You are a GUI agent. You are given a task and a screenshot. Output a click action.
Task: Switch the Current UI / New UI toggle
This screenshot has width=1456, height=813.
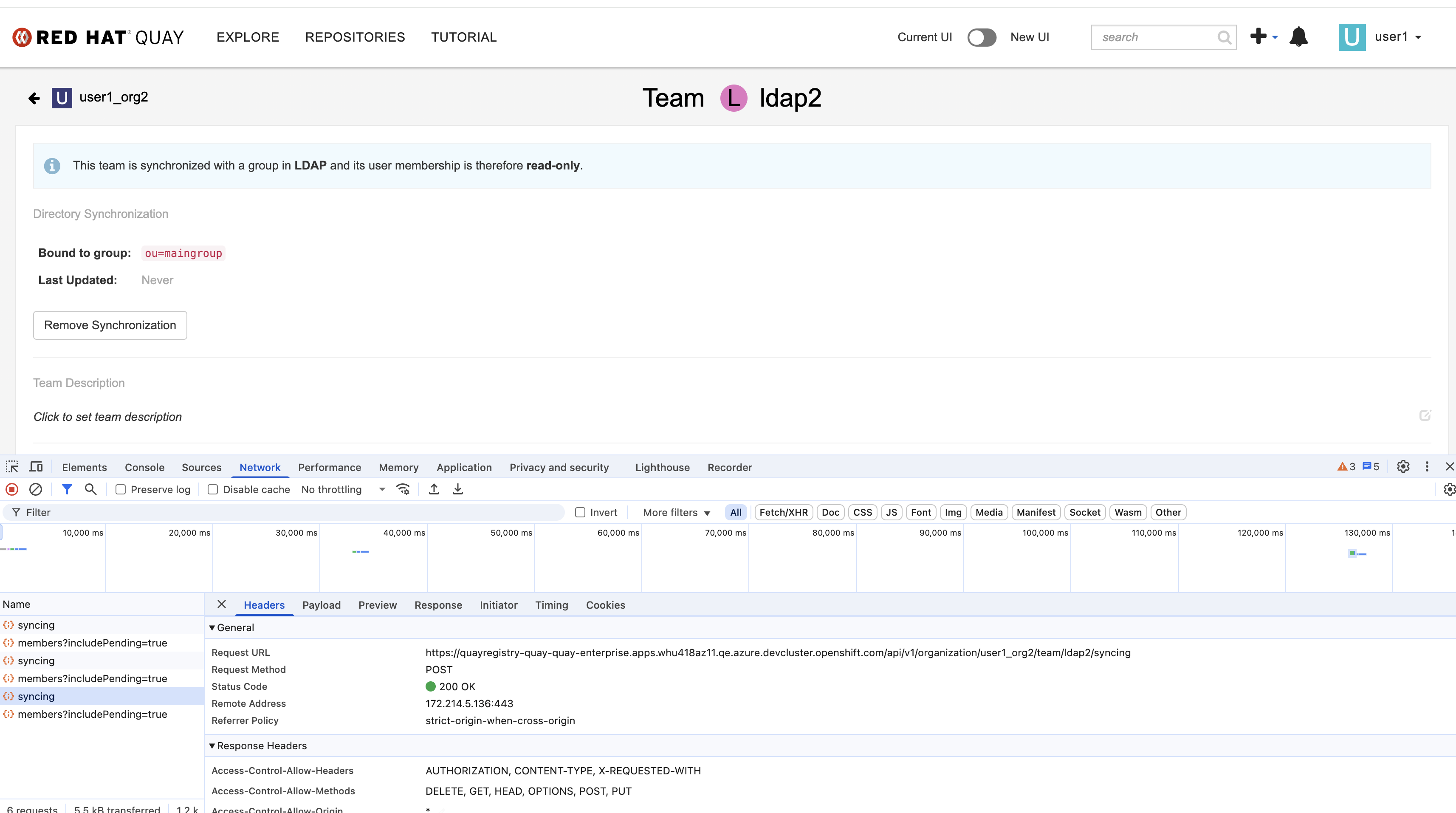(981, 37)
